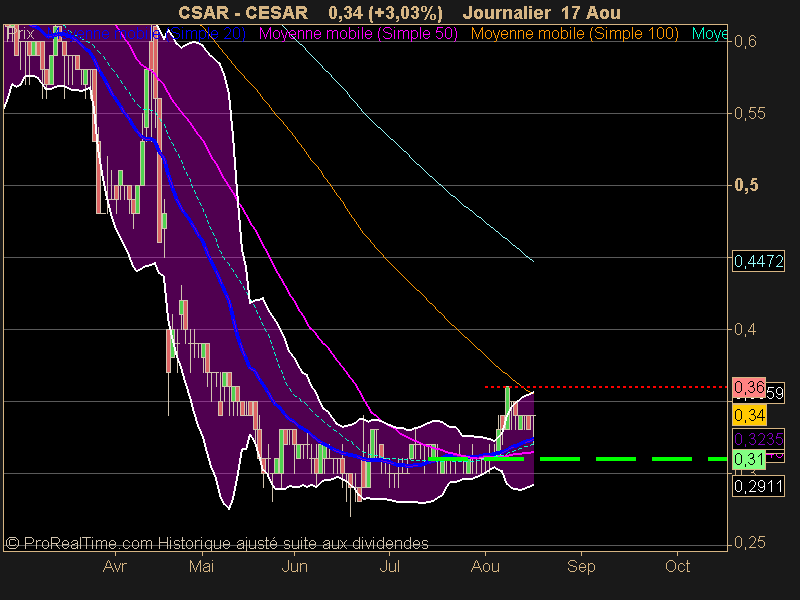
Task: Click the bold 0,5 axis value
Action: tap(746, 185)
